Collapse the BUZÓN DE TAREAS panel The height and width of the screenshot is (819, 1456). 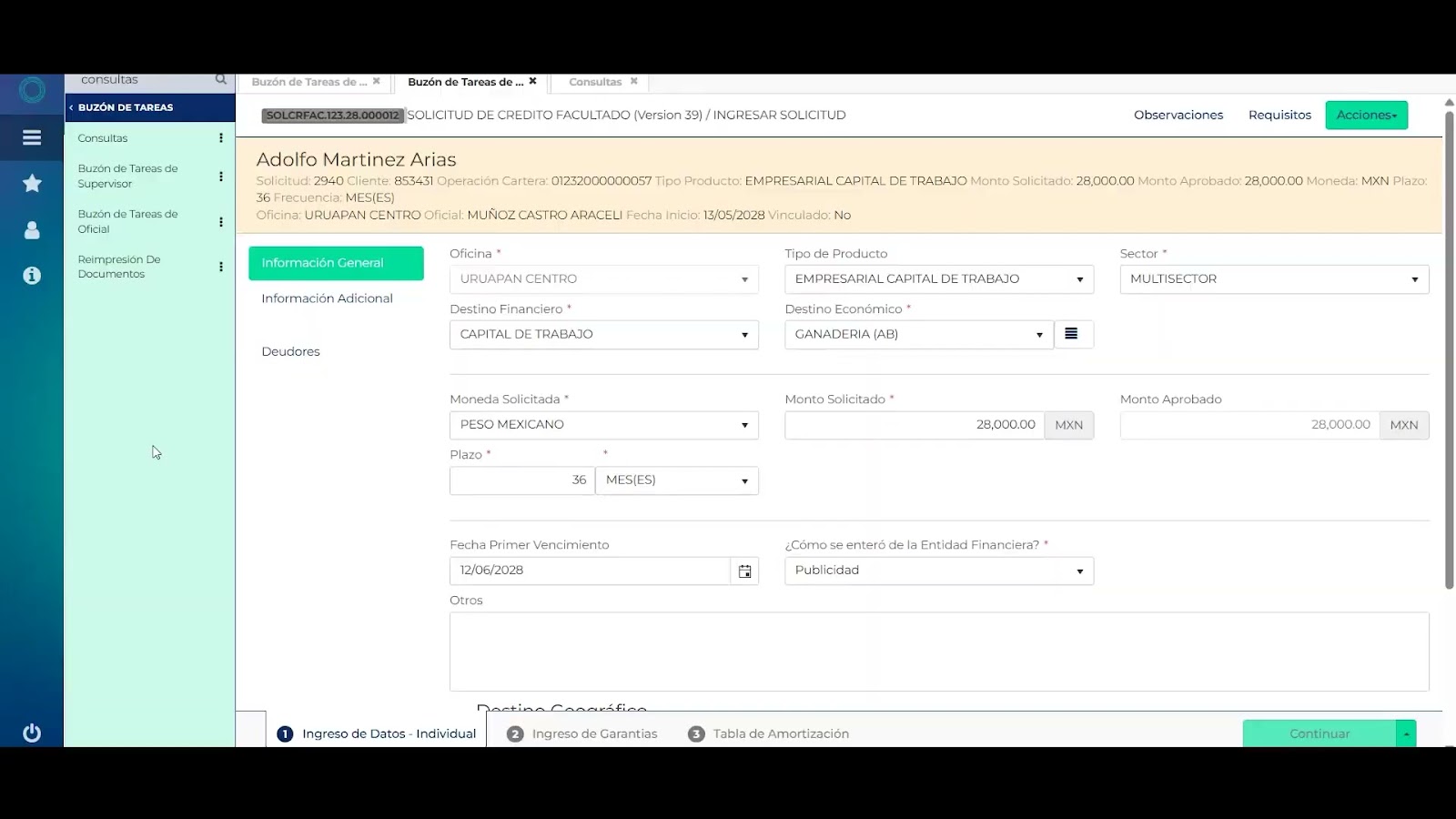tap(70, 107)
